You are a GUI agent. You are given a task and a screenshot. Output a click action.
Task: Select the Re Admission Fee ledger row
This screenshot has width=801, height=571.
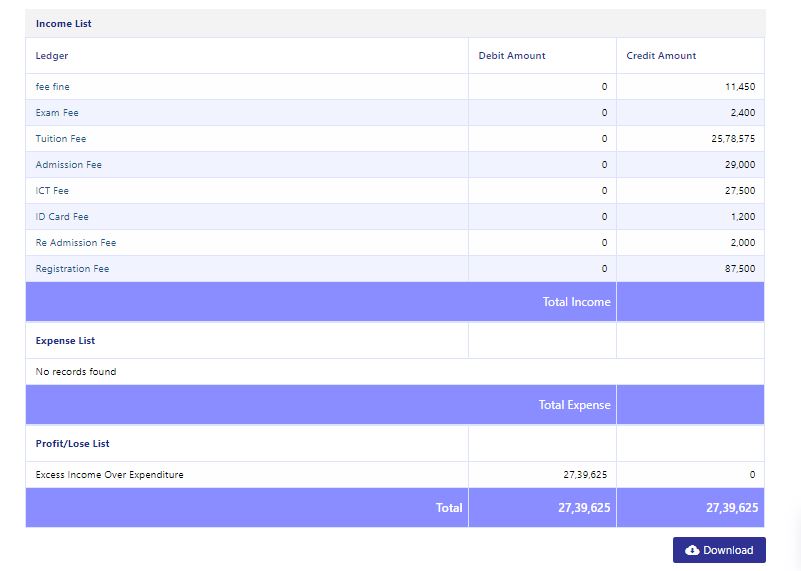395,243
